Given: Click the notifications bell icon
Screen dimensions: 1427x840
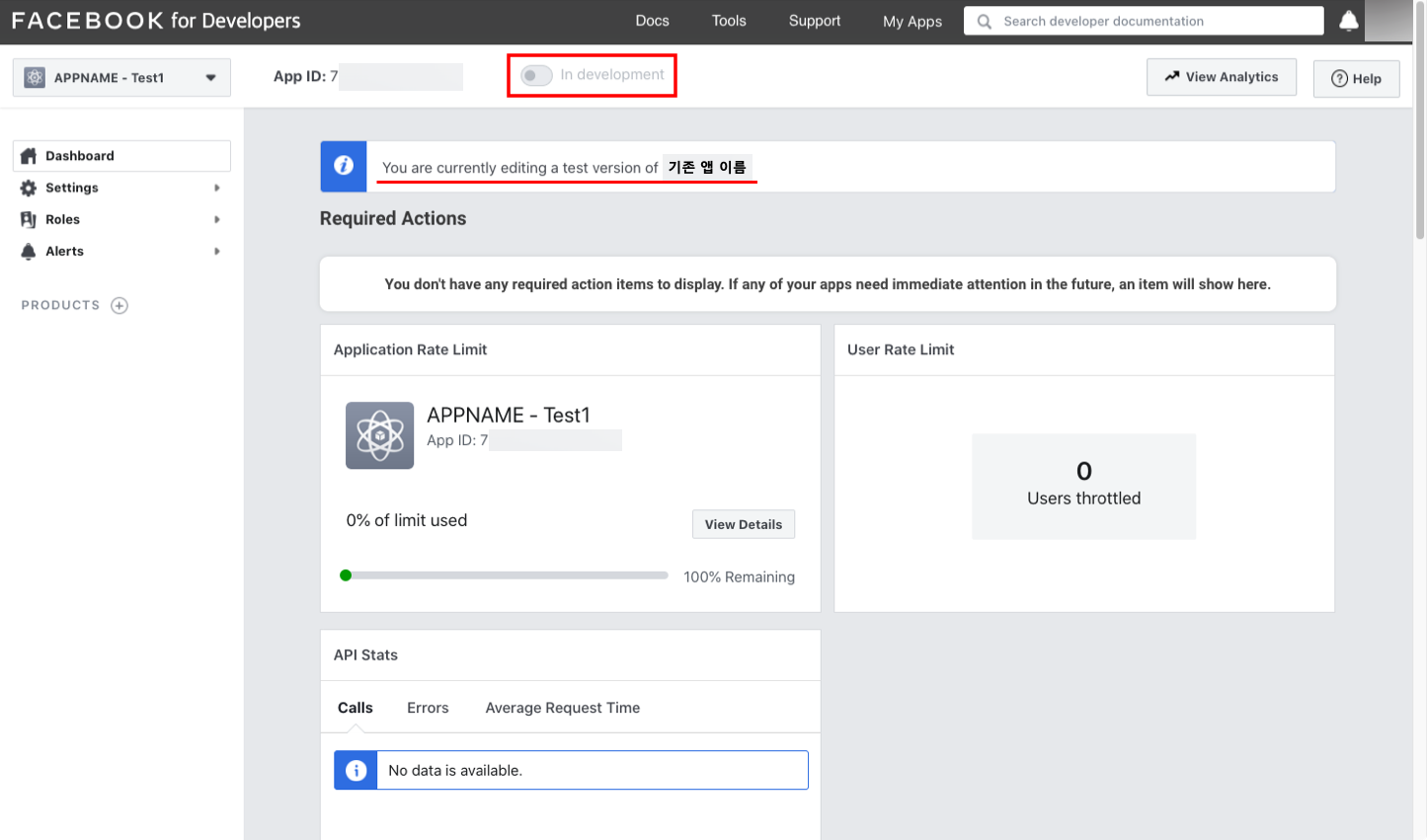Looking at the screenshot, I should pyautogui.click(x=1348, y=21).
